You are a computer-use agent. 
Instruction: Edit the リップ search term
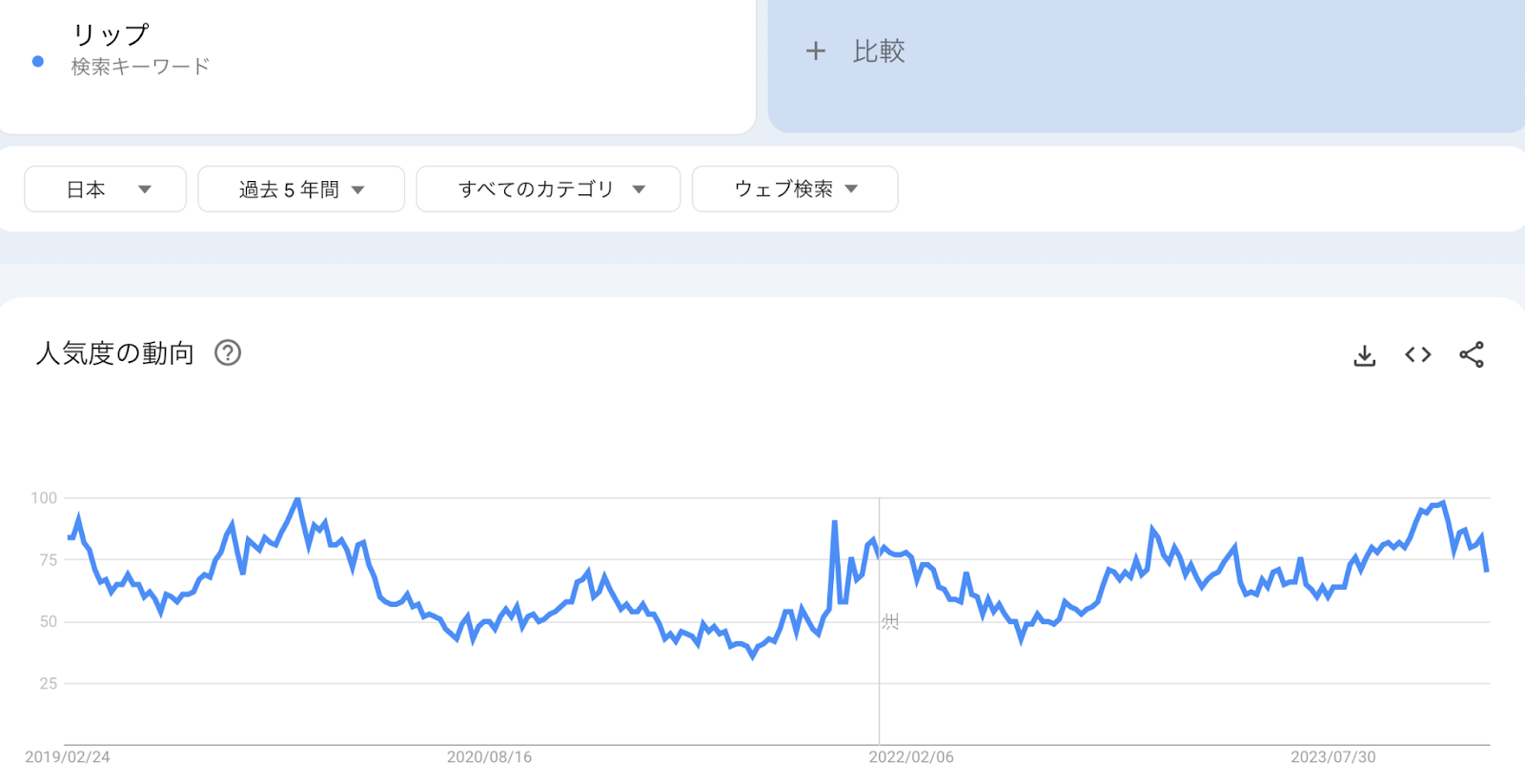click(x=112, y=35)
